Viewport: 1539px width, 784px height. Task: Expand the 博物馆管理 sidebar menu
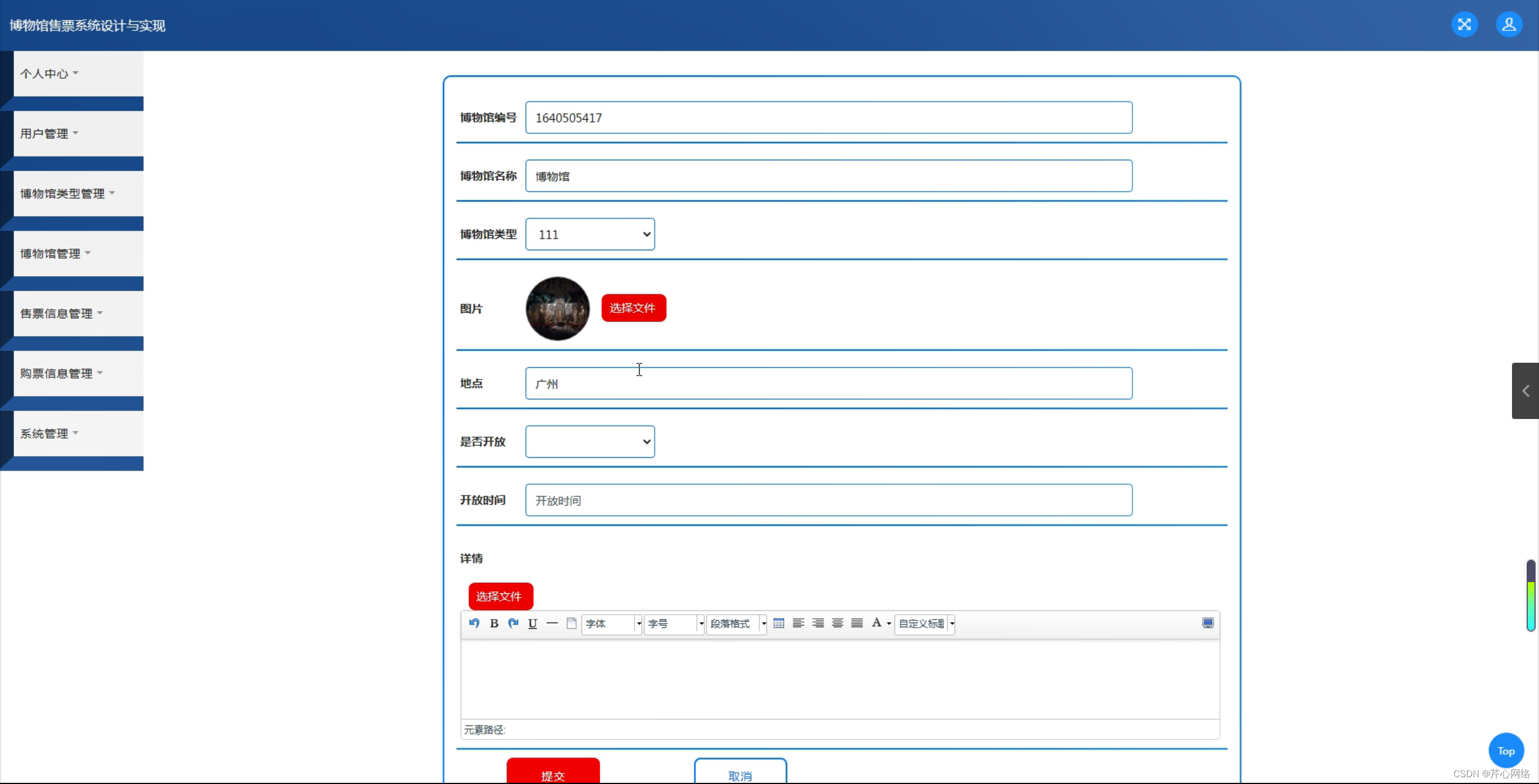55,253
